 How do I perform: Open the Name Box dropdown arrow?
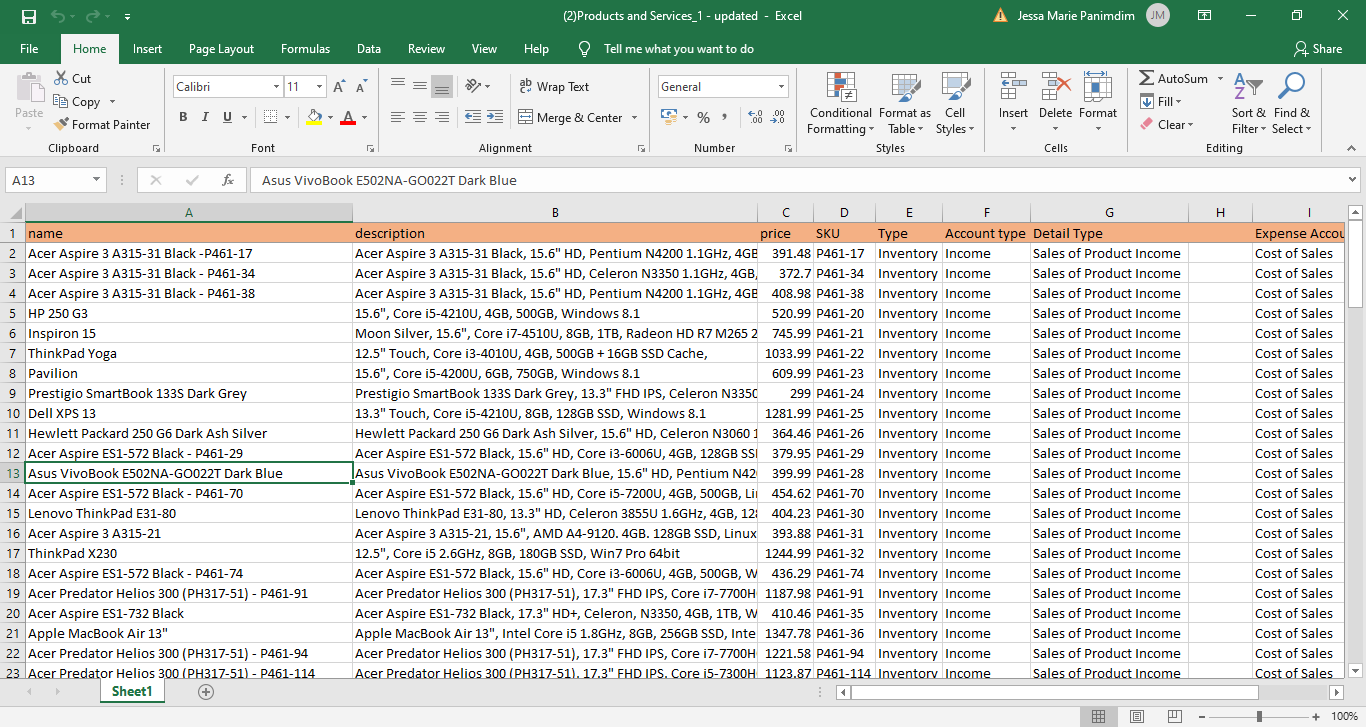point(97,181)
